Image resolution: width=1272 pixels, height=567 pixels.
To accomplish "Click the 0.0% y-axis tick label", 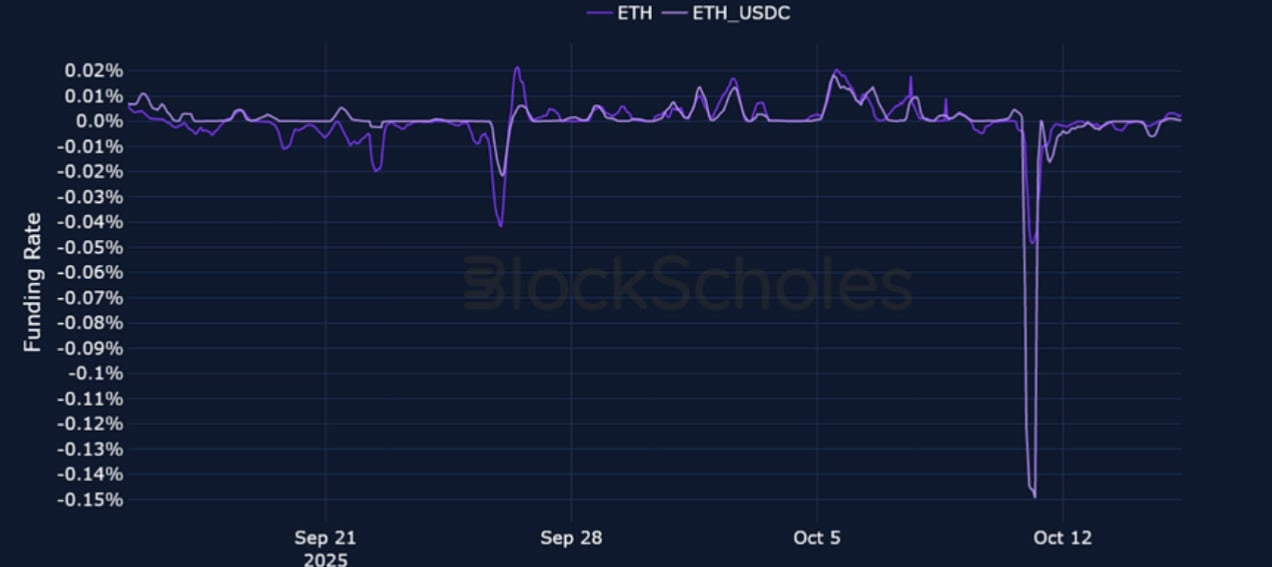I will pyautogui.click(x=98, y=121).
